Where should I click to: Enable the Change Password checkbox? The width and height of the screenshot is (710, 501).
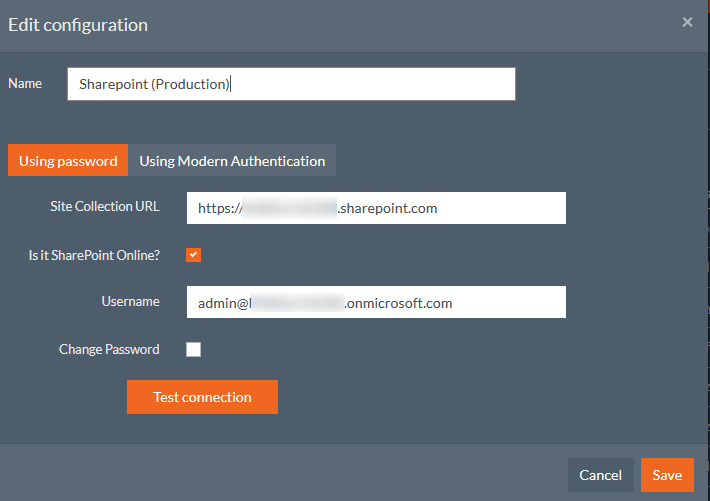[193, 349]
